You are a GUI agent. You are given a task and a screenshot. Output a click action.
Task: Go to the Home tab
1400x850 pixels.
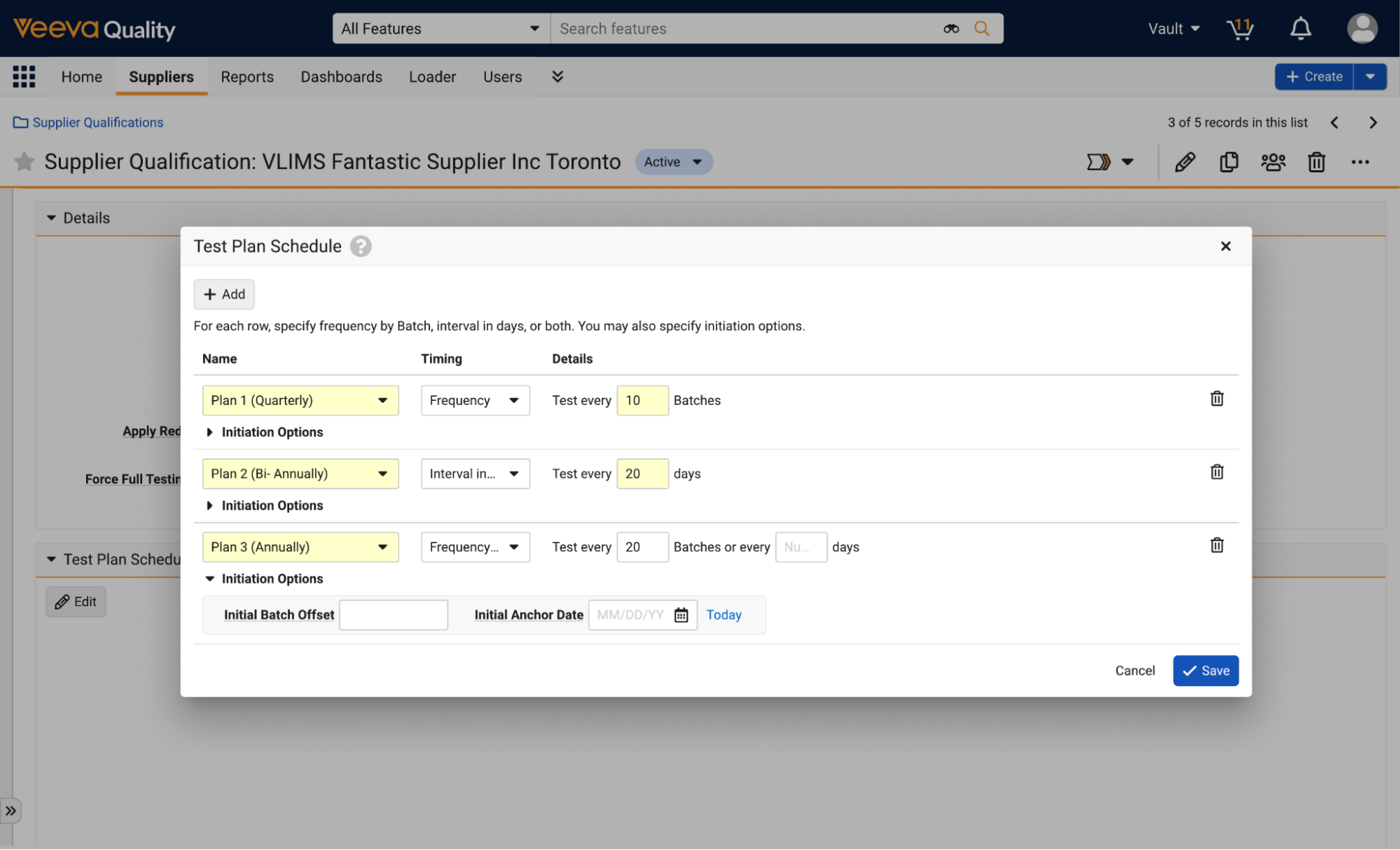tap(81, 76)
